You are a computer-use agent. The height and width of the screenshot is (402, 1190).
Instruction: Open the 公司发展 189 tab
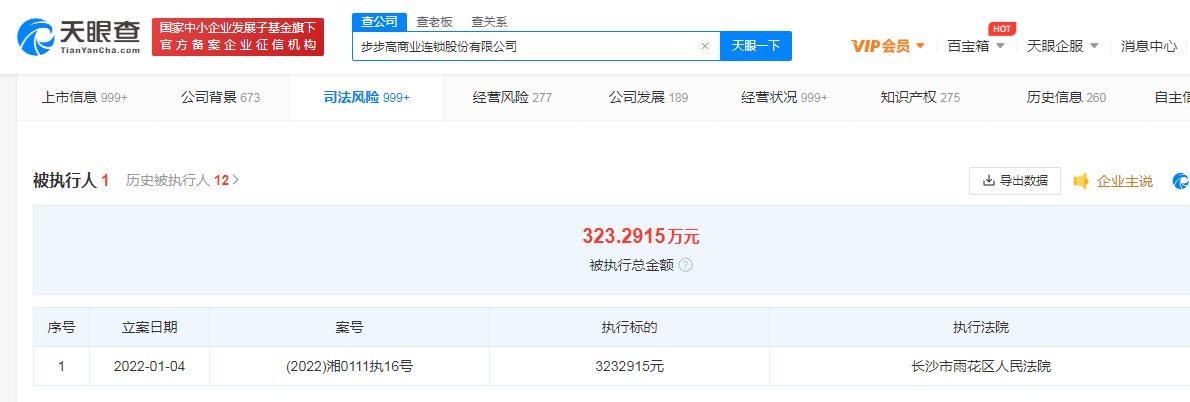coord(648,97)
